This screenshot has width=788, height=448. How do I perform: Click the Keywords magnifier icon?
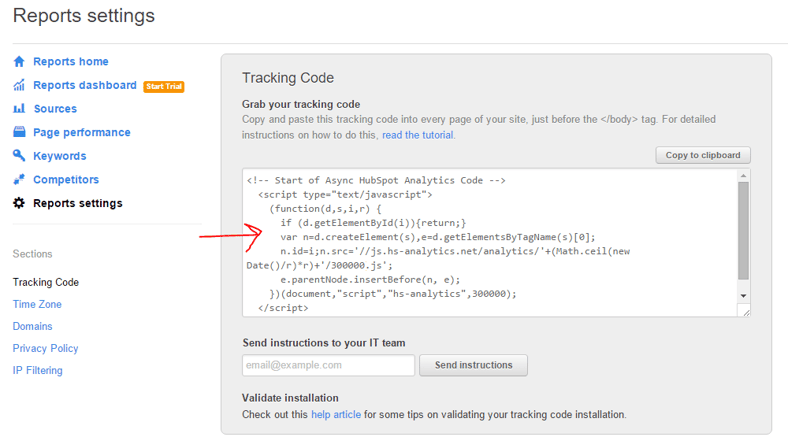[x=19, y=156]
